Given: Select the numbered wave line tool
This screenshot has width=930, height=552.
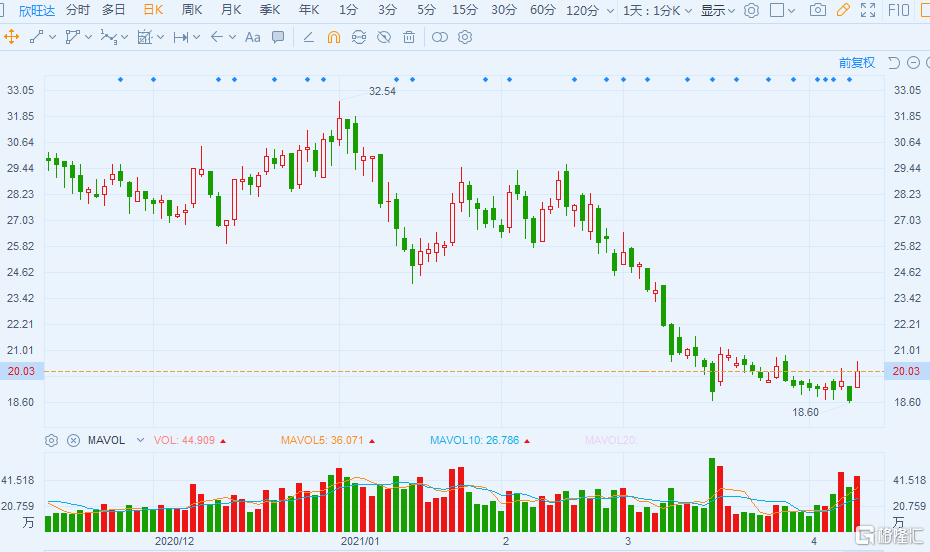Looking at the screenshot, I should 108,37.
